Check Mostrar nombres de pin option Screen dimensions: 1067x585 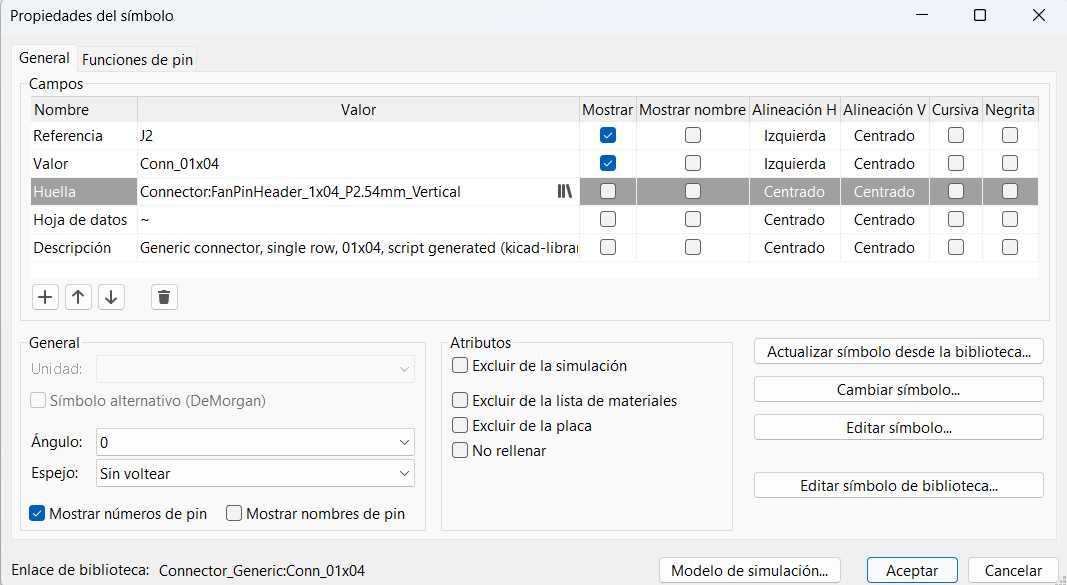(x=235, y=514)
